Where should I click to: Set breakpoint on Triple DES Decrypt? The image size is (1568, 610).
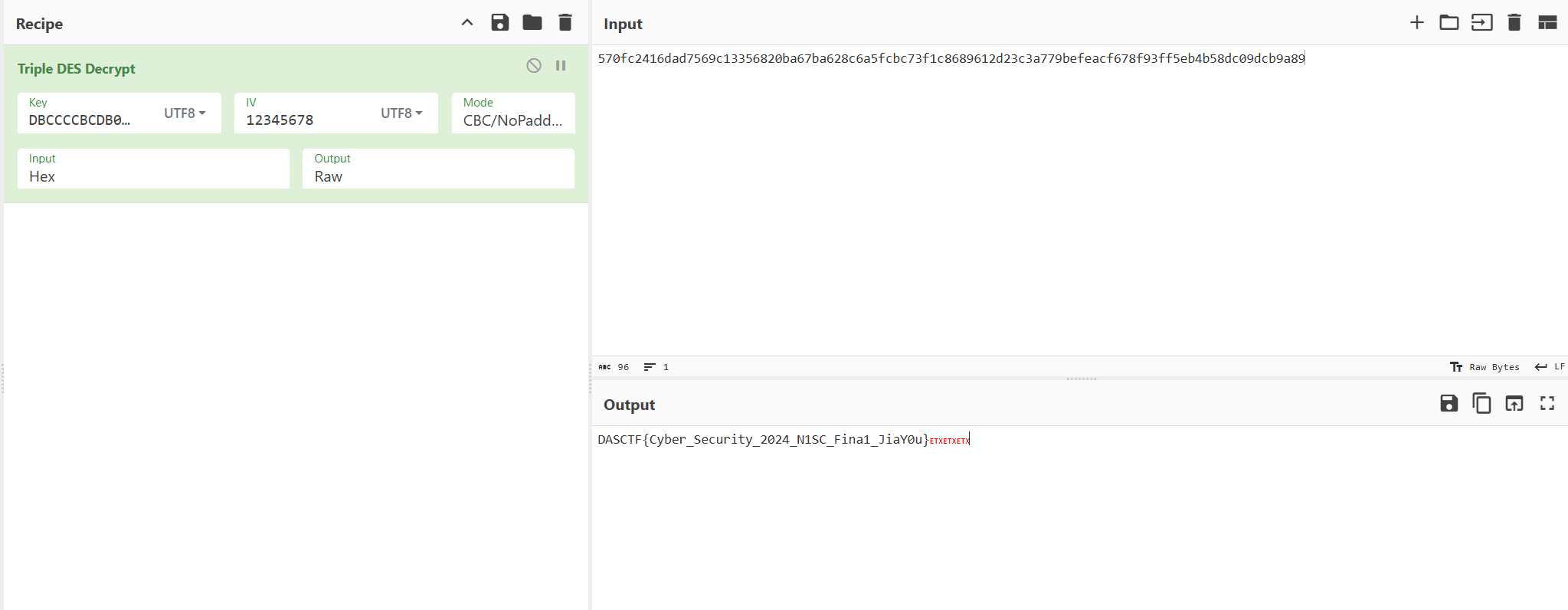tap(561, 66)
